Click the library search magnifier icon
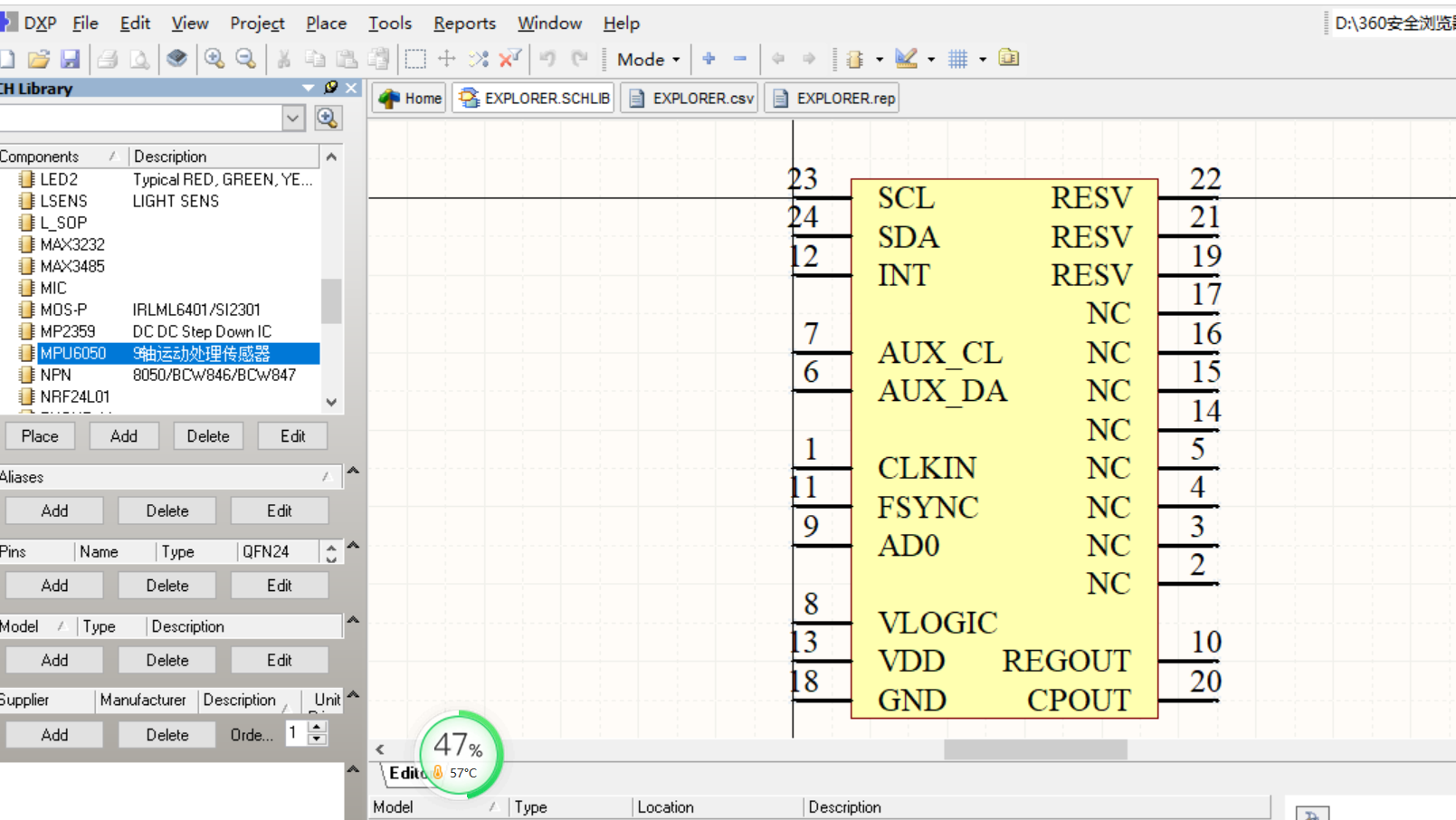The width and height of the screenshot is (1456, 820). [x=328, y=118]
